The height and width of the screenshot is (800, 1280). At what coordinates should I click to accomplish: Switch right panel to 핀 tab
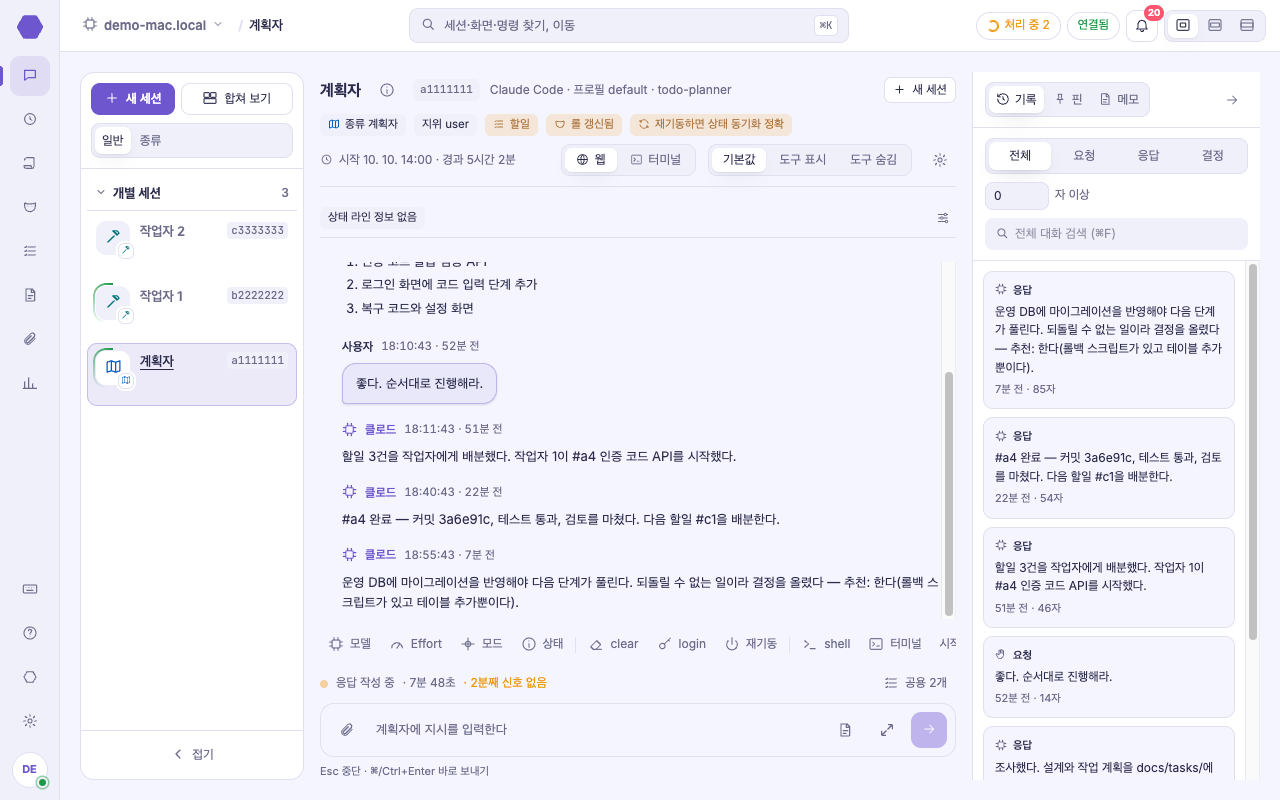click(x=1069, y=99)
